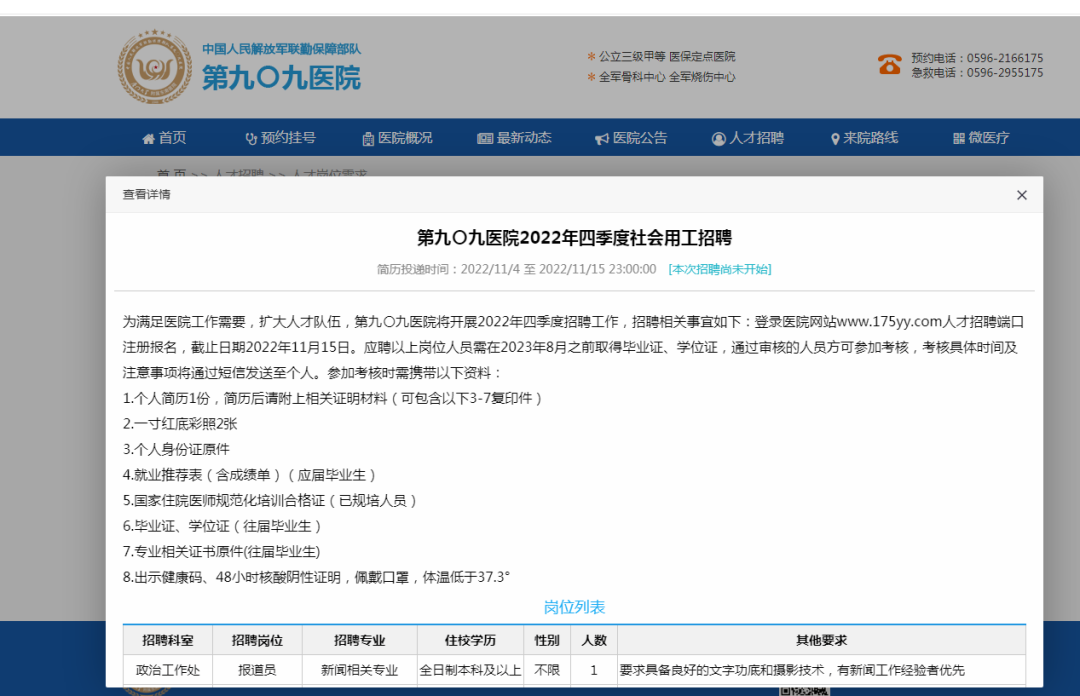
Task: Click the line 3.个人身份证原件
Action: pyautogui.click(x=176, y=449)
